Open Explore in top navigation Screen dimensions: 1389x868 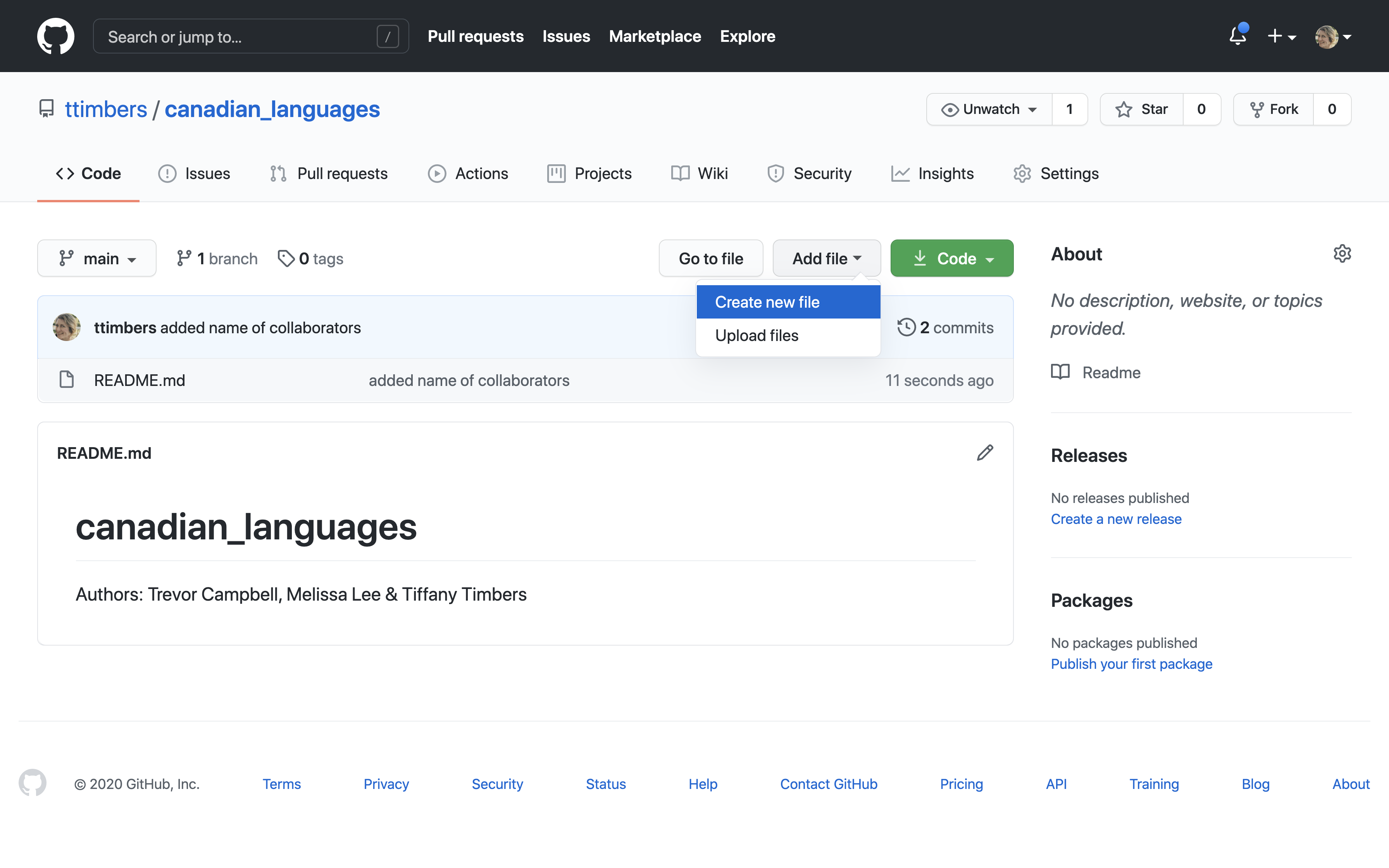click(747, 36)
